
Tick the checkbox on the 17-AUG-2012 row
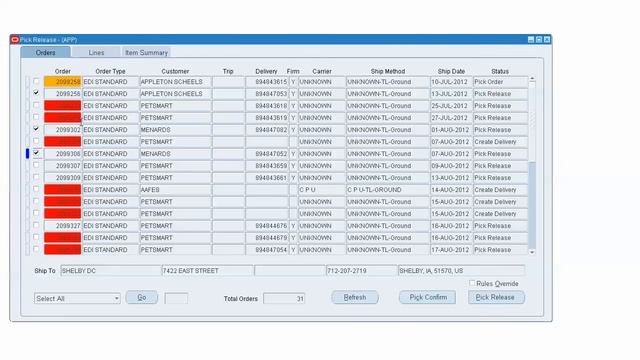tap(36, 249)
